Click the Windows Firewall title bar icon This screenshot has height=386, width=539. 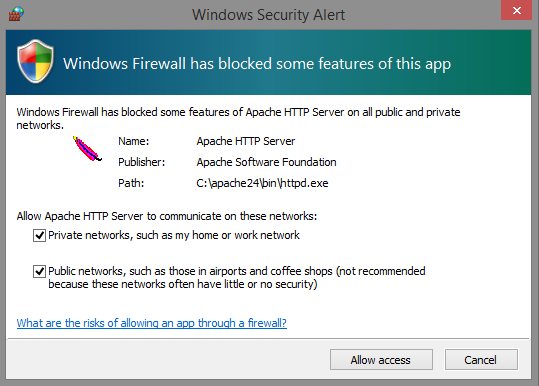point(16,14)
